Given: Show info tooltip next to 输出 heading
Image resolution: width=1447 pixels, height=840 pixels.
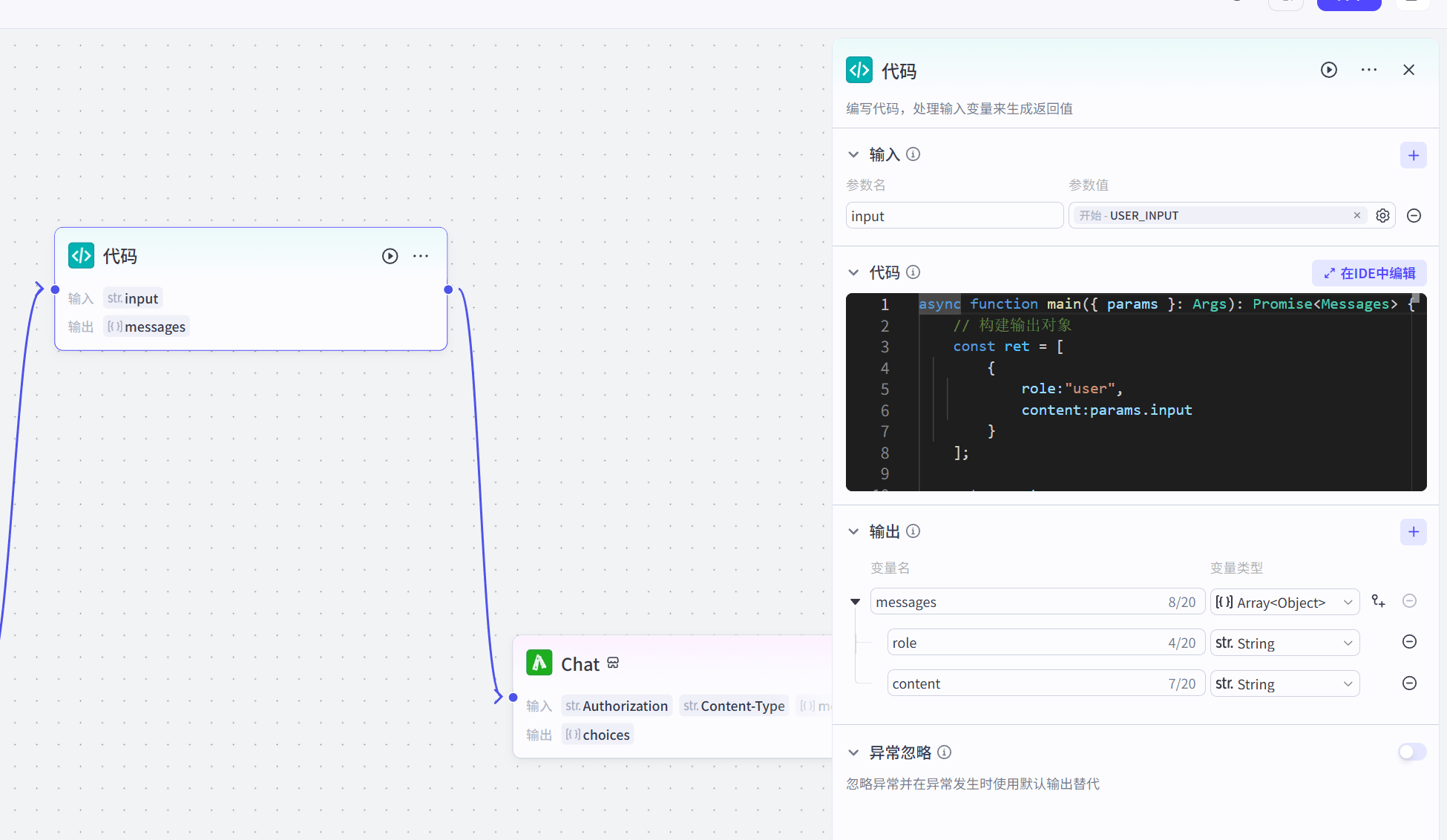Looking at the screenshot, I should [913, 531].
